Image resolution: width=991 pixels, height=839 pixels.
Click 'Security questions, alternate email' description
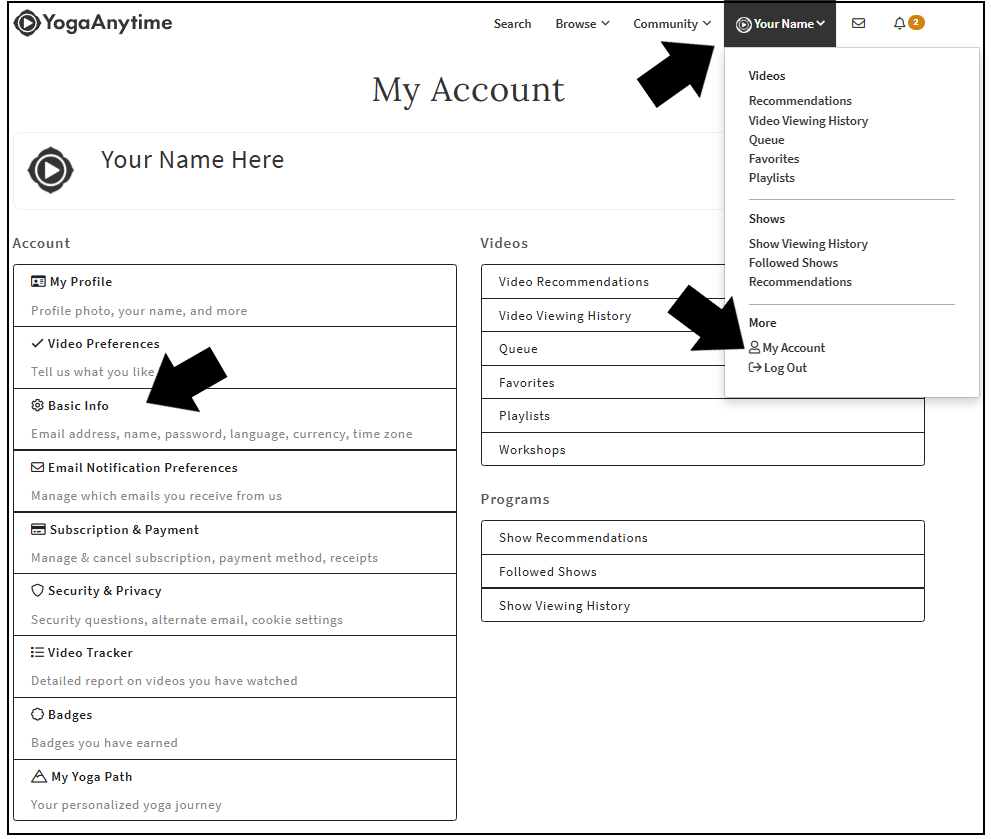[187, 620]
